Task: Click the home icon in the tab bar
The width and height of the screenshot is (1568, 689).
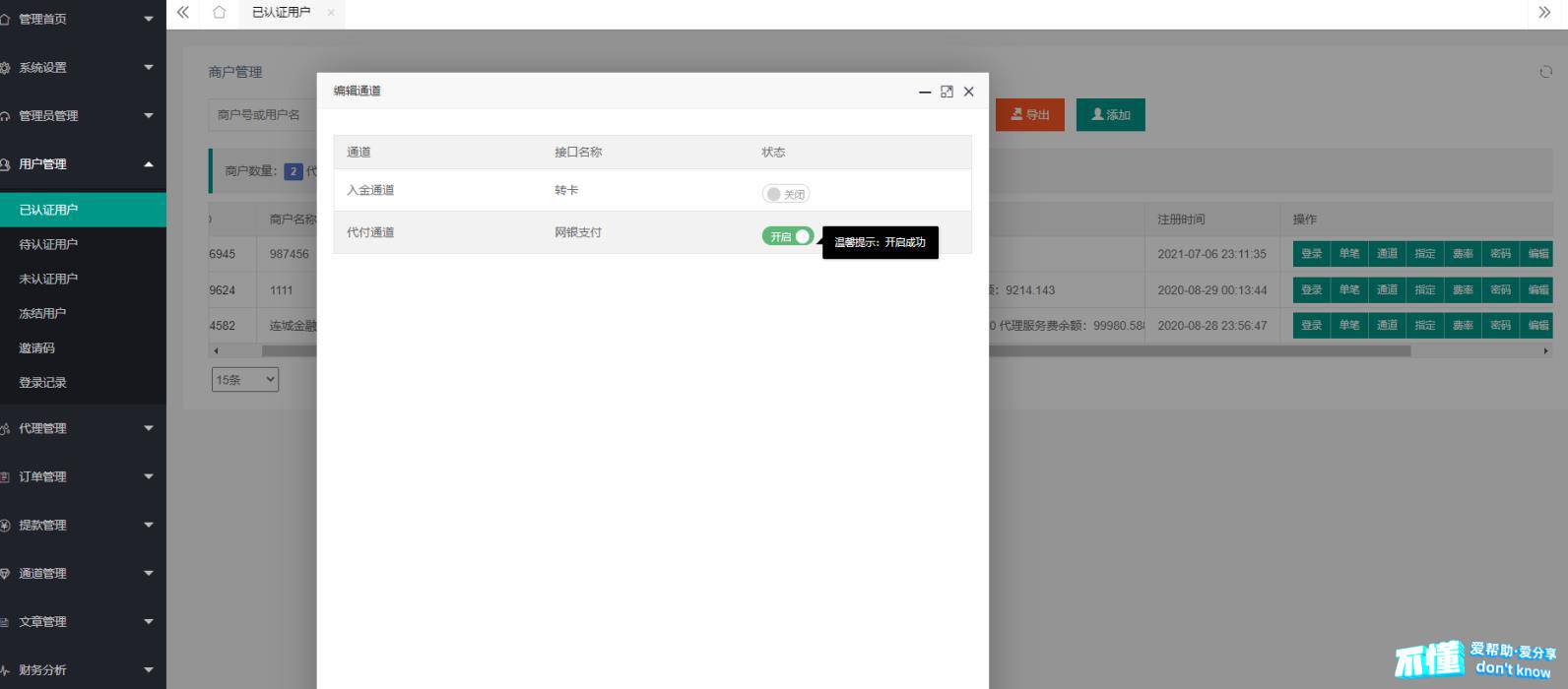Action: [x=219, y=13]
